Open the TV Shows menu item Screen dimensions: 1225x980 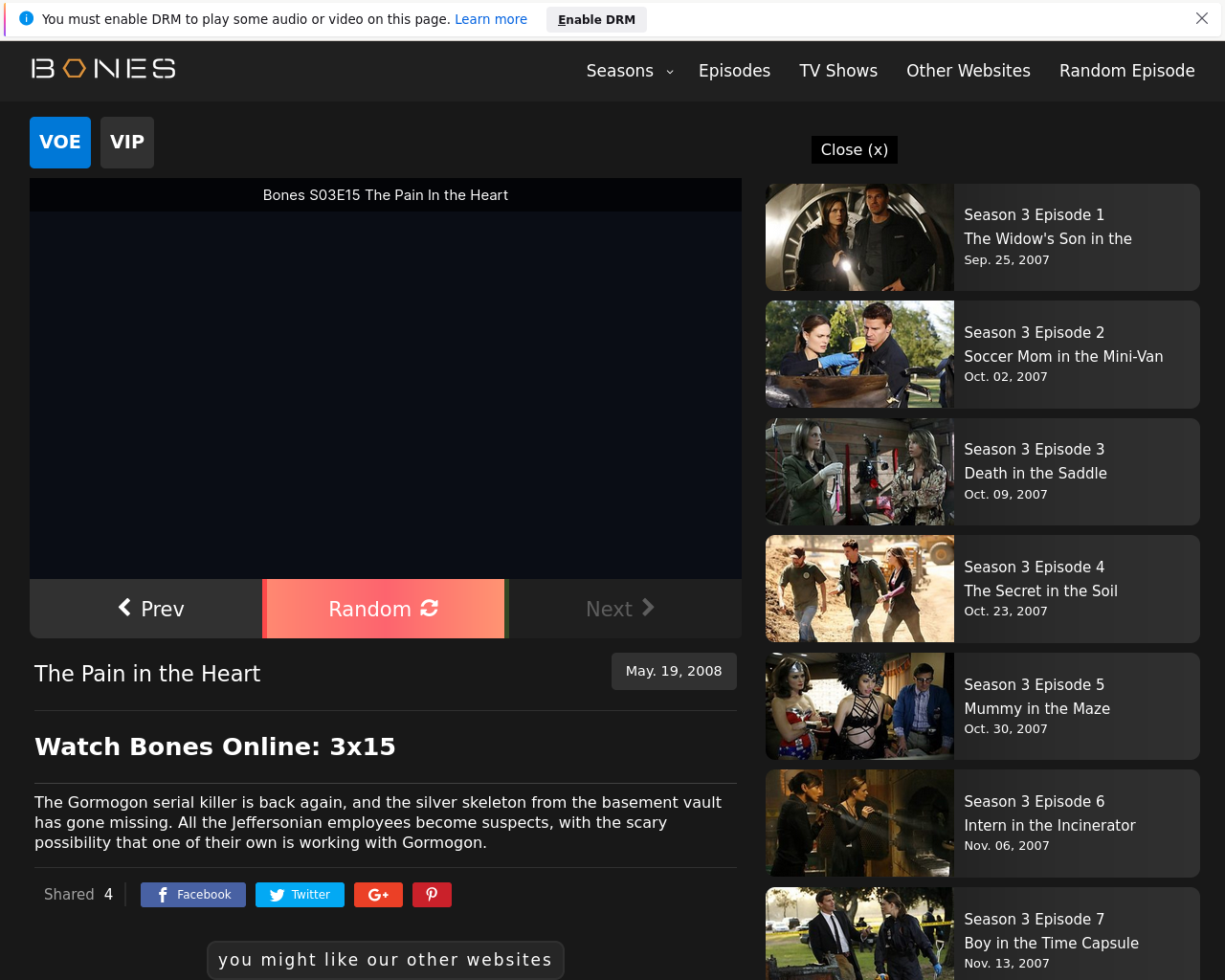pos(838,71)
